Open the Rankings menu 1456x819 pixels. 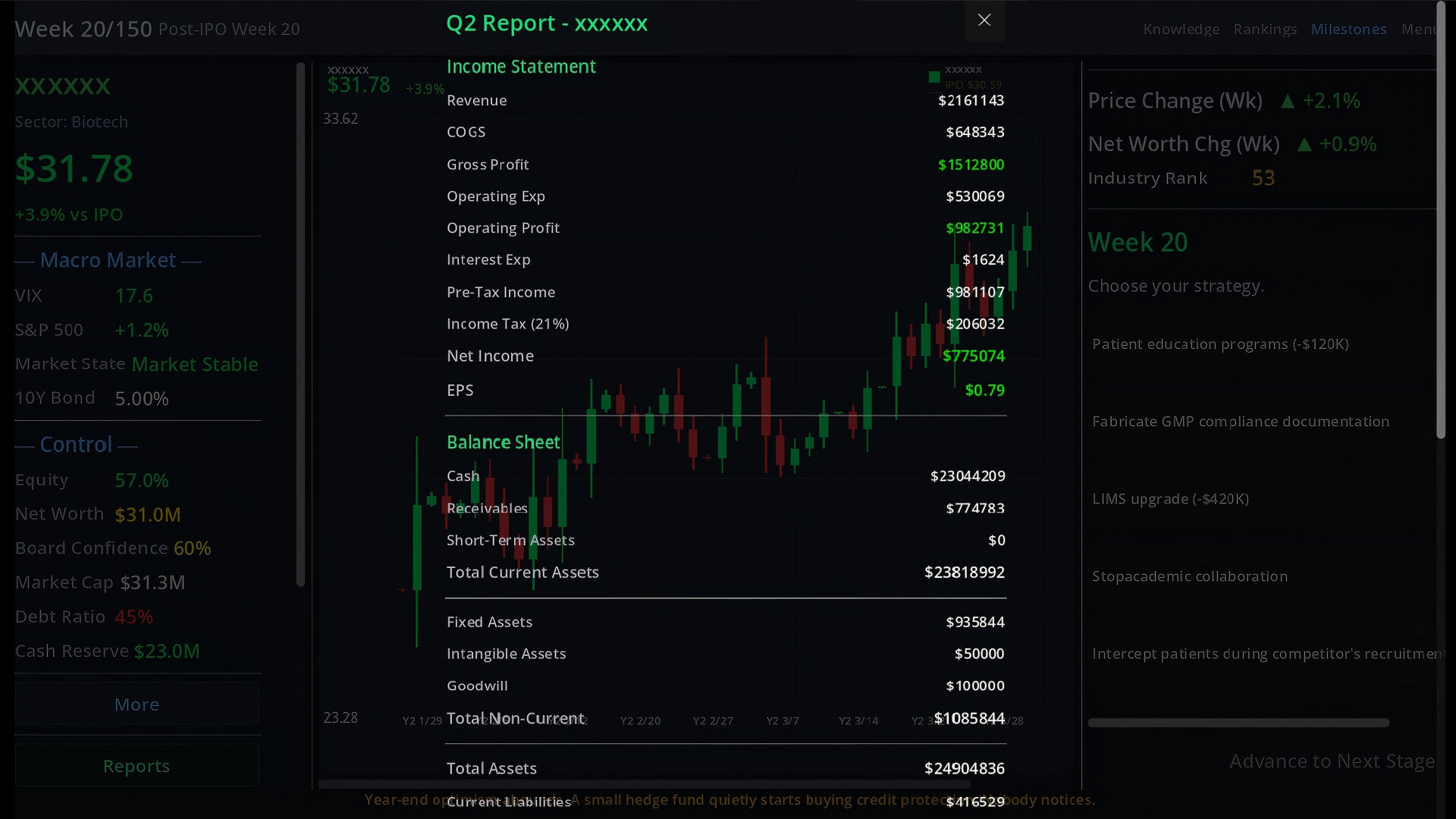[1265, 29]
